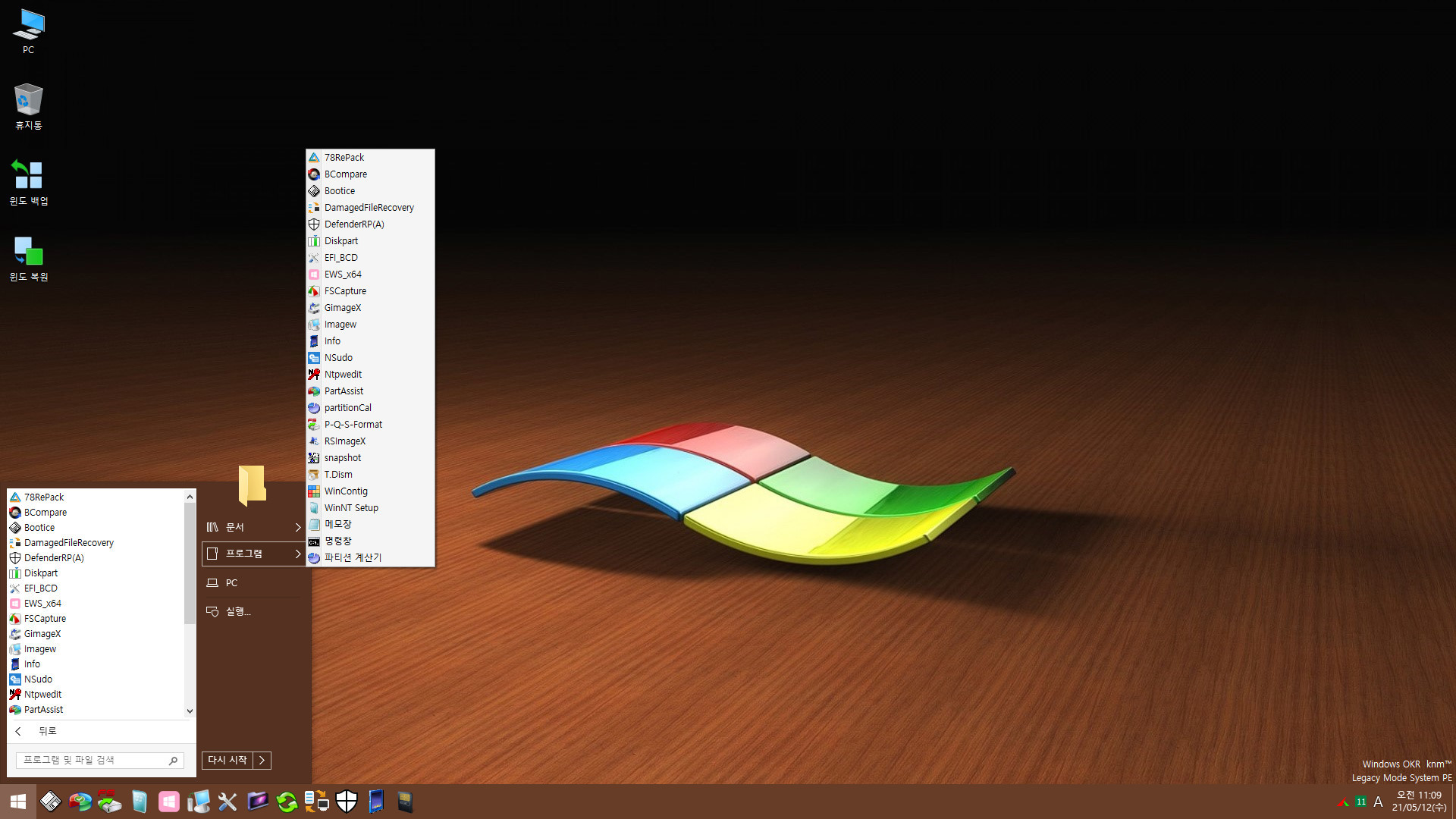Open RSImageX in the submenu
Viewport: 1456px width, 819px height.
370,441
